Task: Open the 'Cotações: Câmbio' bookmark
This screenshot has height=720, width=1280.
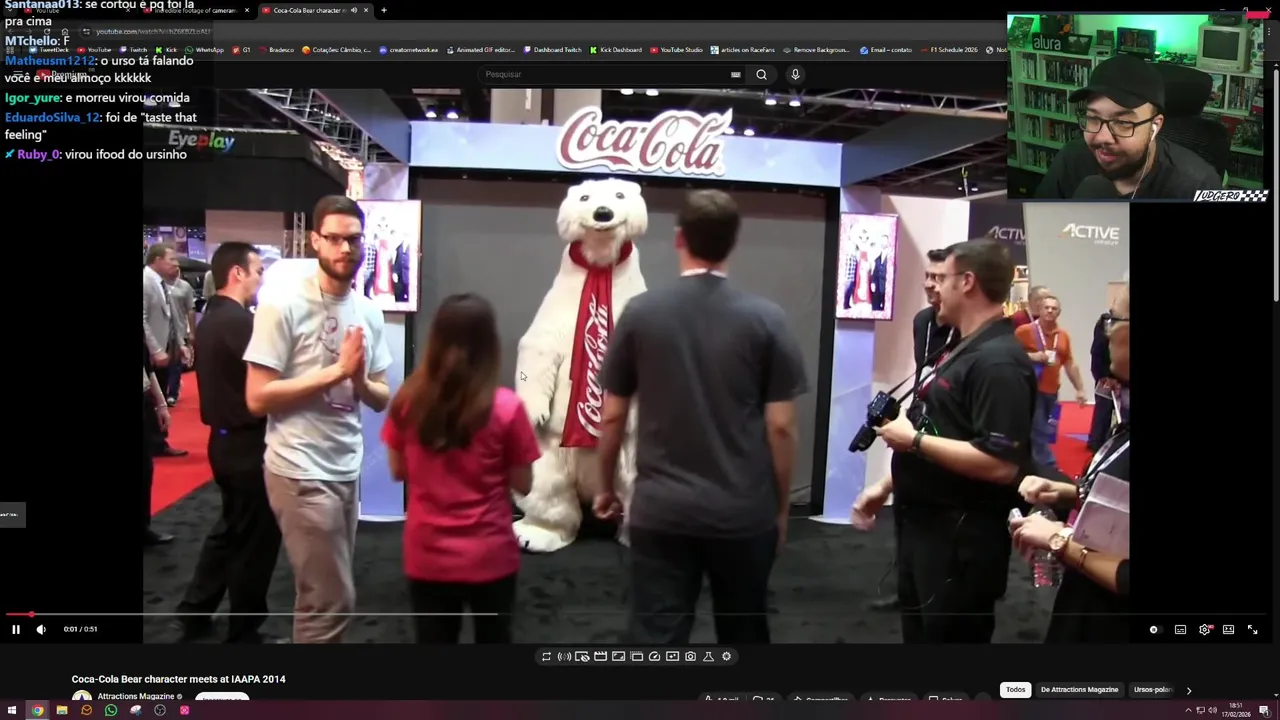Action: pos(337,50)
